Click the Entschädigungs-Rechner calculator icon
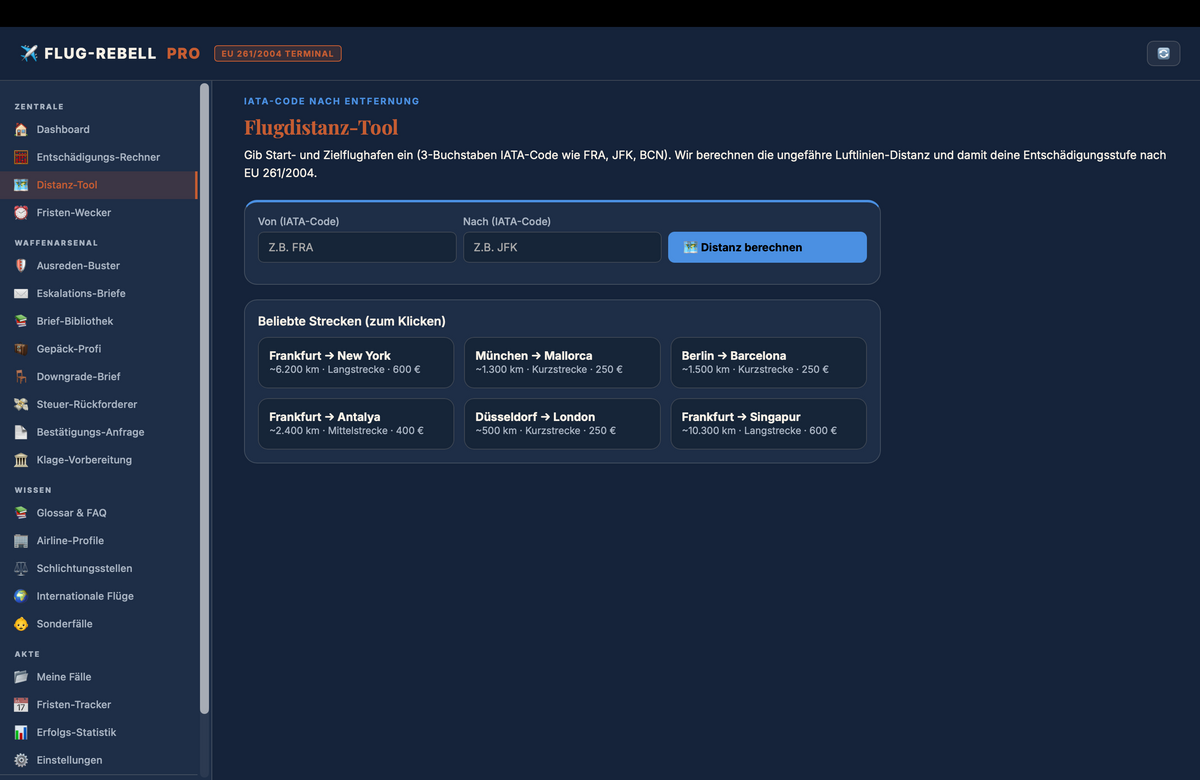This screenshot has width=1200, height=780. tap(21, 157)
